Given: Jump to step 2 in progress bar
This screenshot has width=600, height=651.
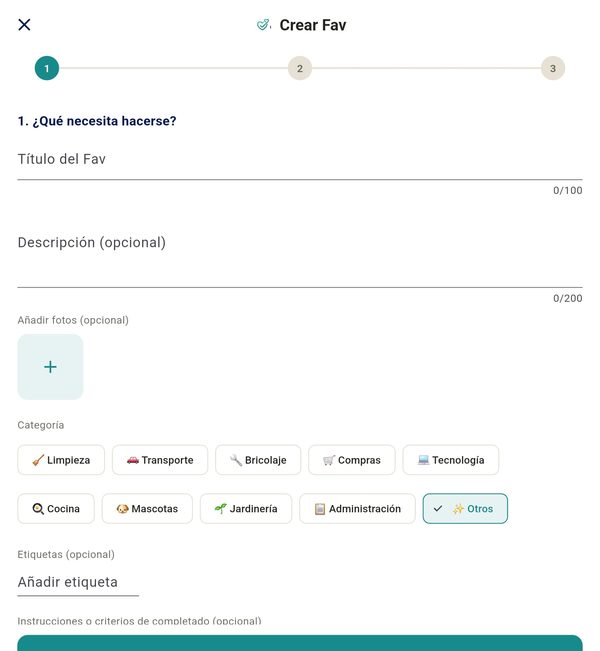Looking at the screenshot, I should [x=300, y=69].
